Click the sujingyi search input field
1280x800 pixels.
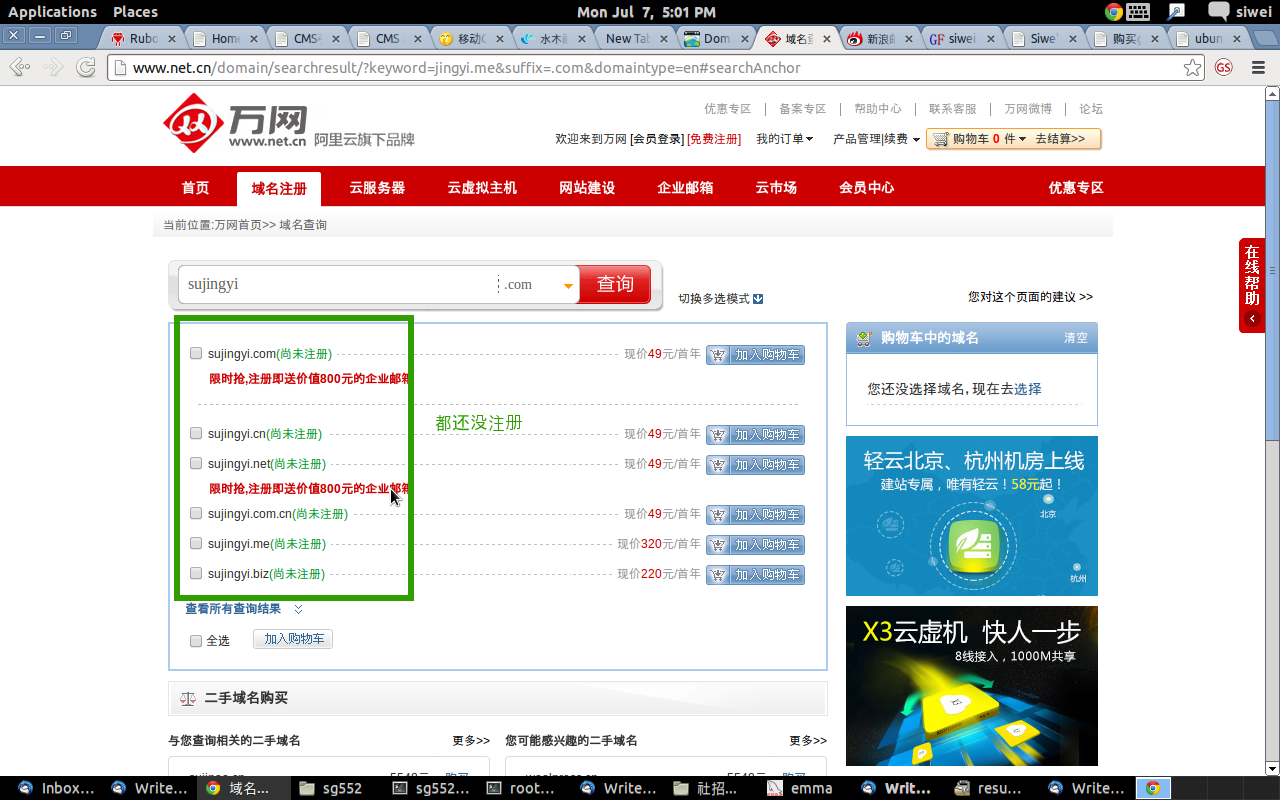330,284
